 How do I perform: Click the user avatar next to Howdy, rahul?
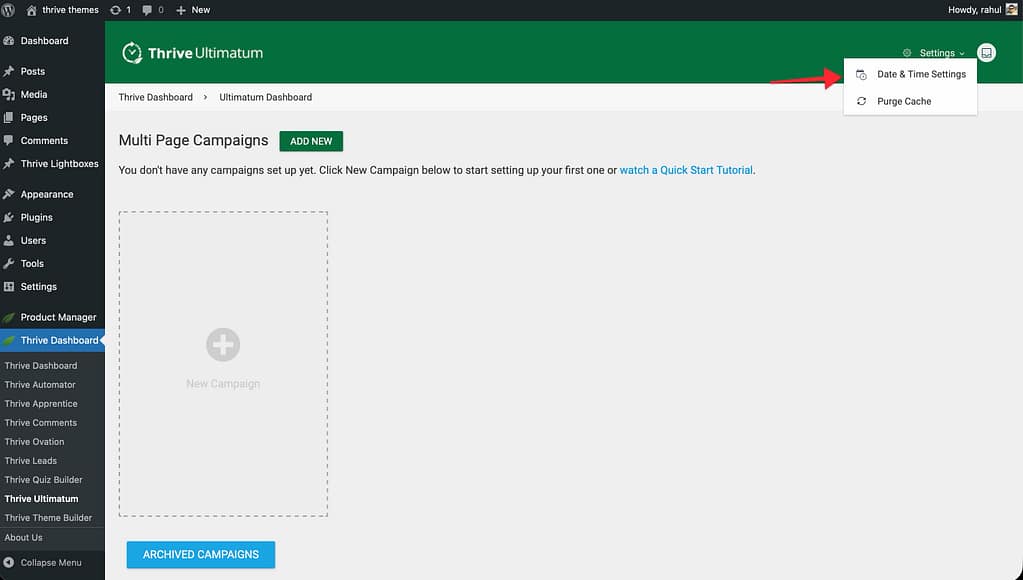1012,10
